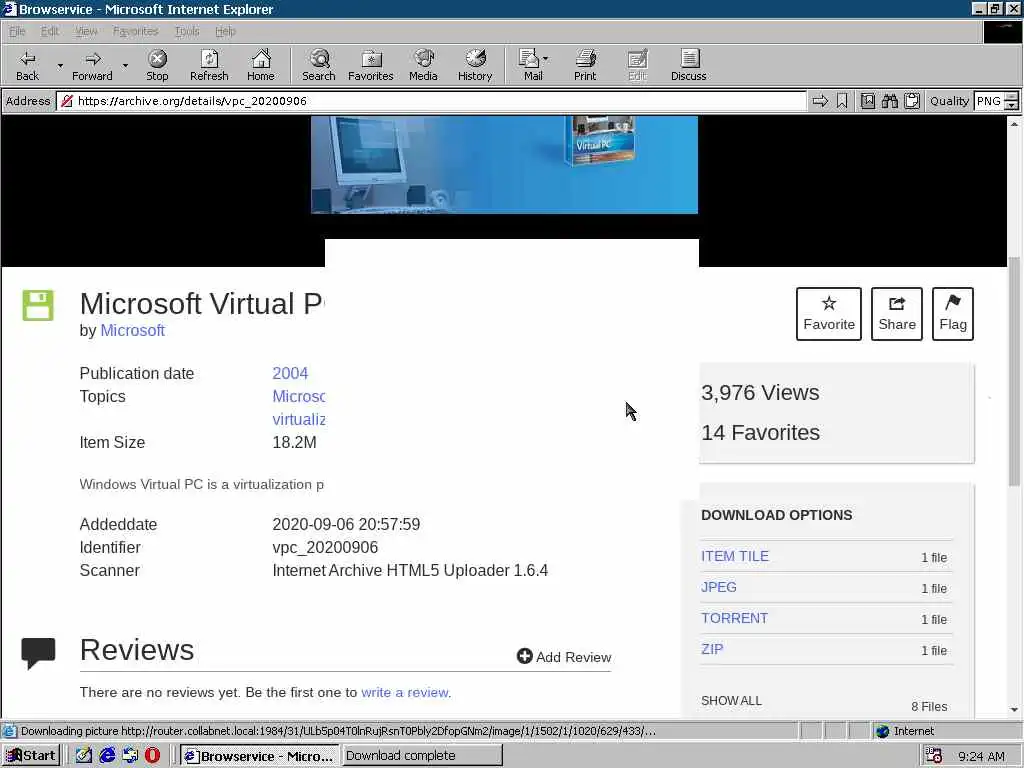This screenshot has width=1024, height=768.
Task: Click the clipboard icon in address toolbar
Action: click(x=912, y=101)
